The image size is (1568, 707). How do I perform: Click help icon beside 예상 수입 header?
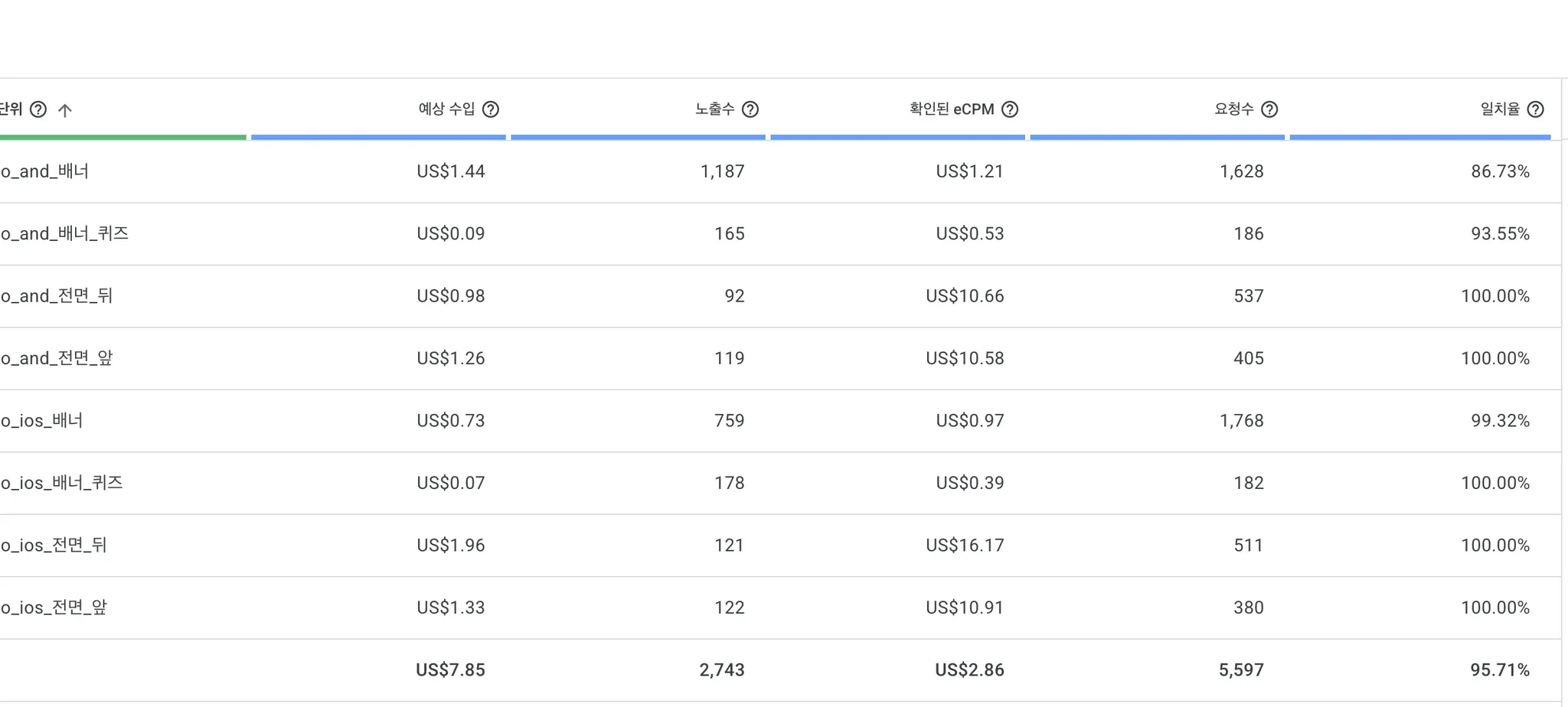coord(491,109)
